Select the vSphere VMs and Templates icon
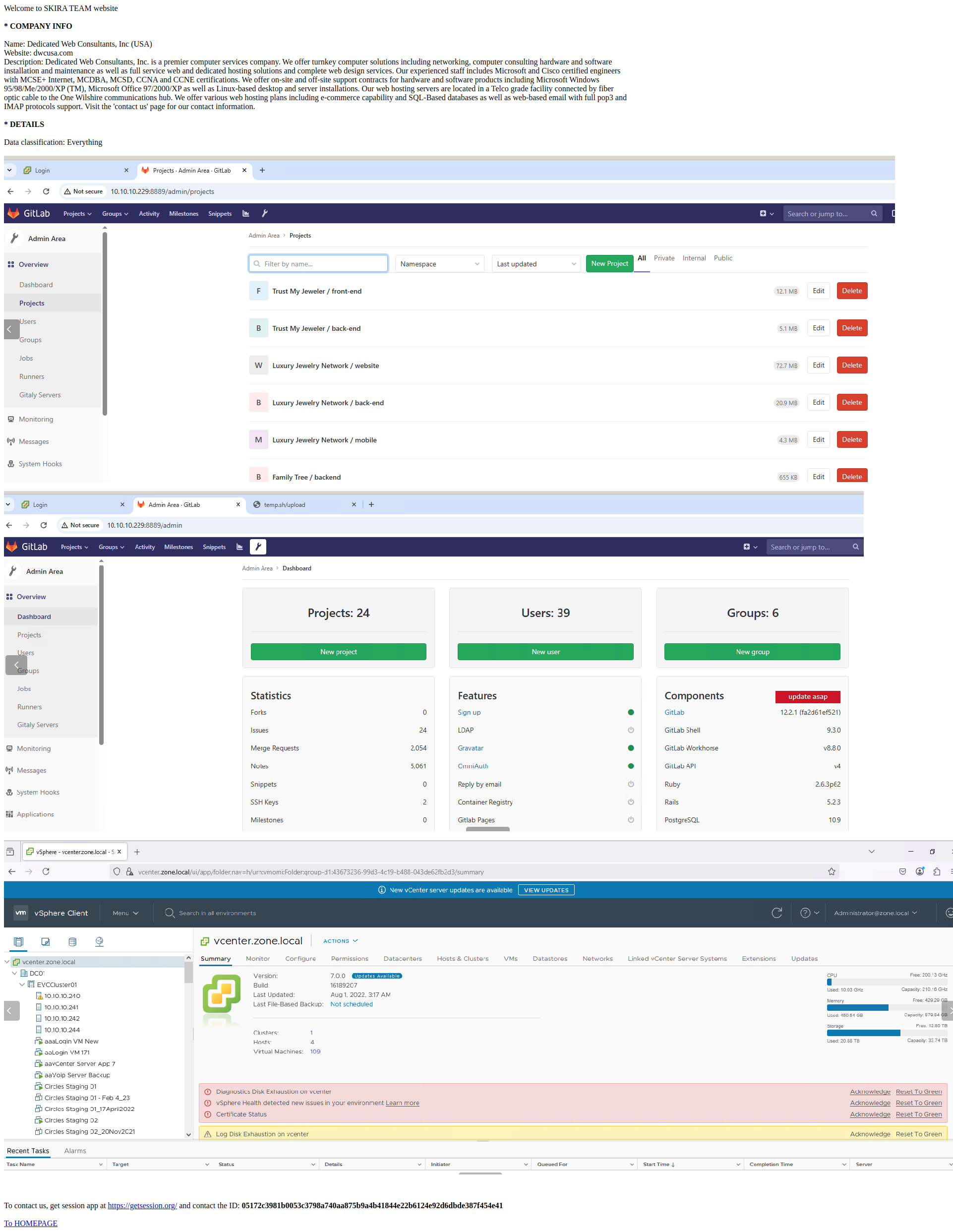 pos(46,941)
